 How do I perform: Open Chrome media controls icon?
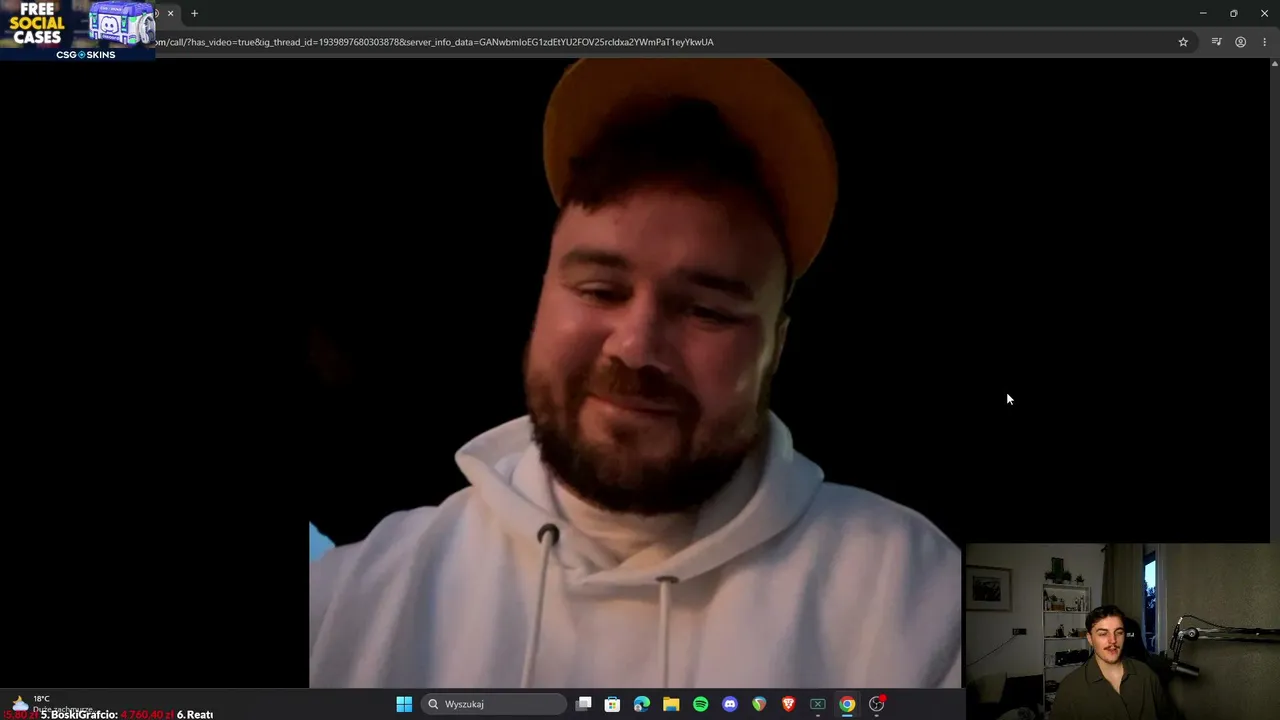coord(1216,42)
